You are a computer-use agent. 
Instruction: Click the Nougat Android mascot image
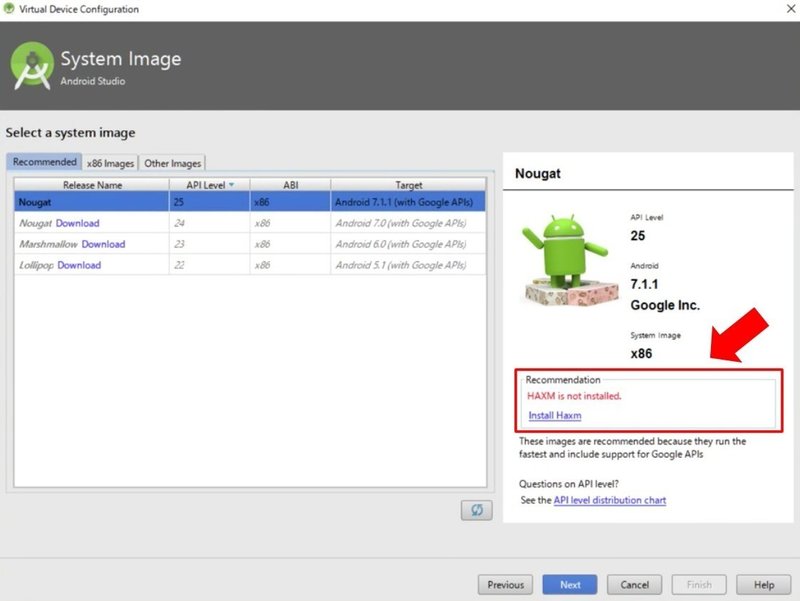pos(569,260)
